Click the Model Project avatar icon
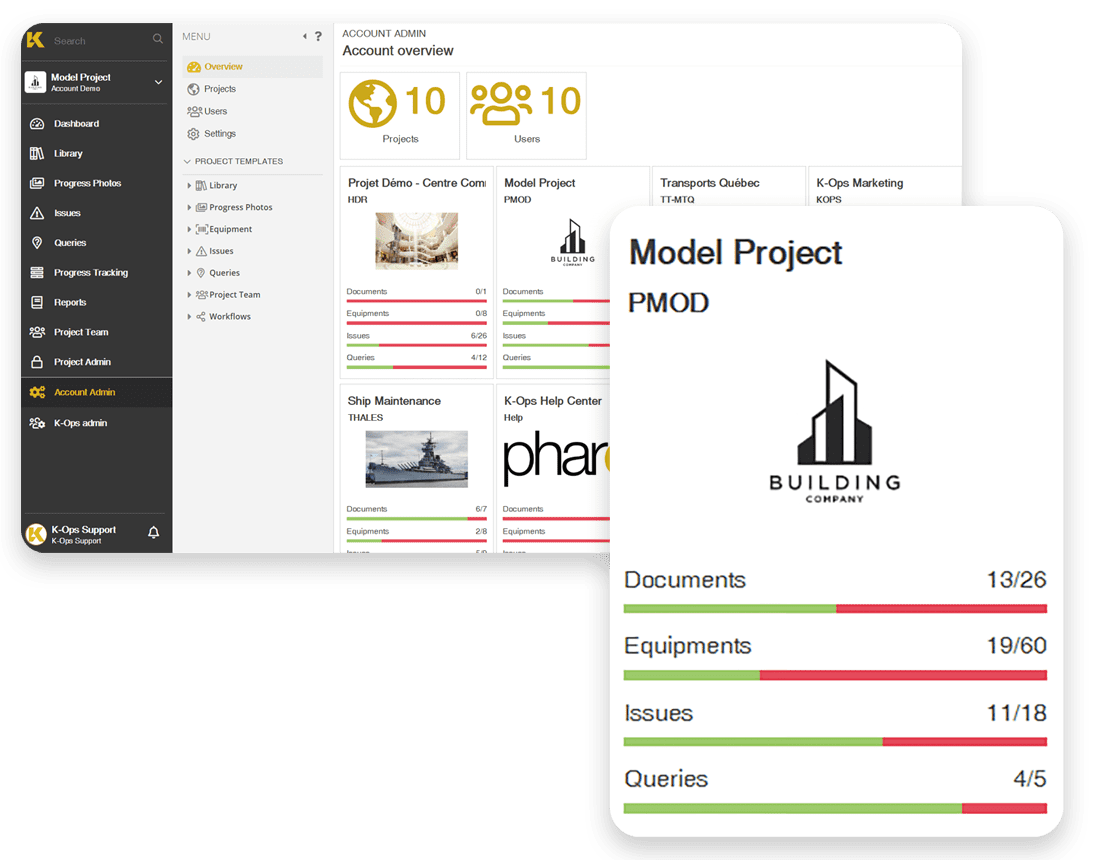1097x860 pixels. point(35,82)
